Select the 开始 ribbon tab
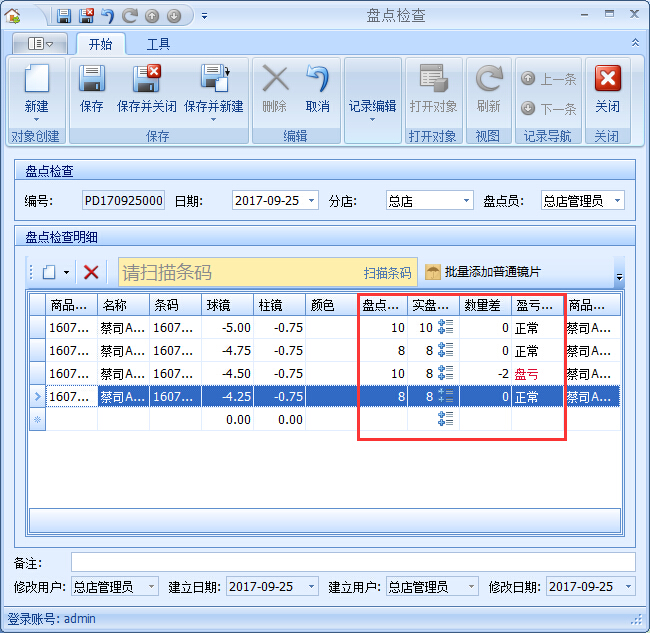The height and width of the screenshot is (633, 650). (100, 44)
